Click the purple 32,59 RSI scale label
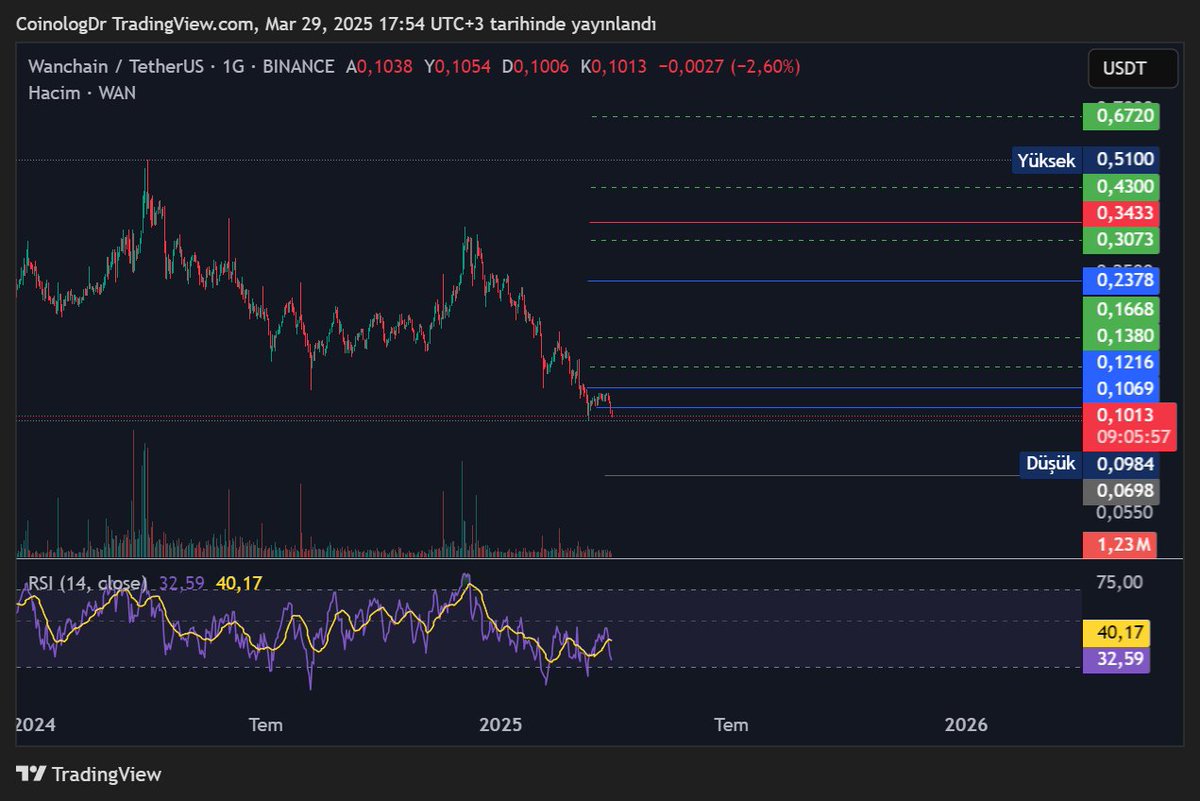1200x801 pixels. pos(1117,660)
